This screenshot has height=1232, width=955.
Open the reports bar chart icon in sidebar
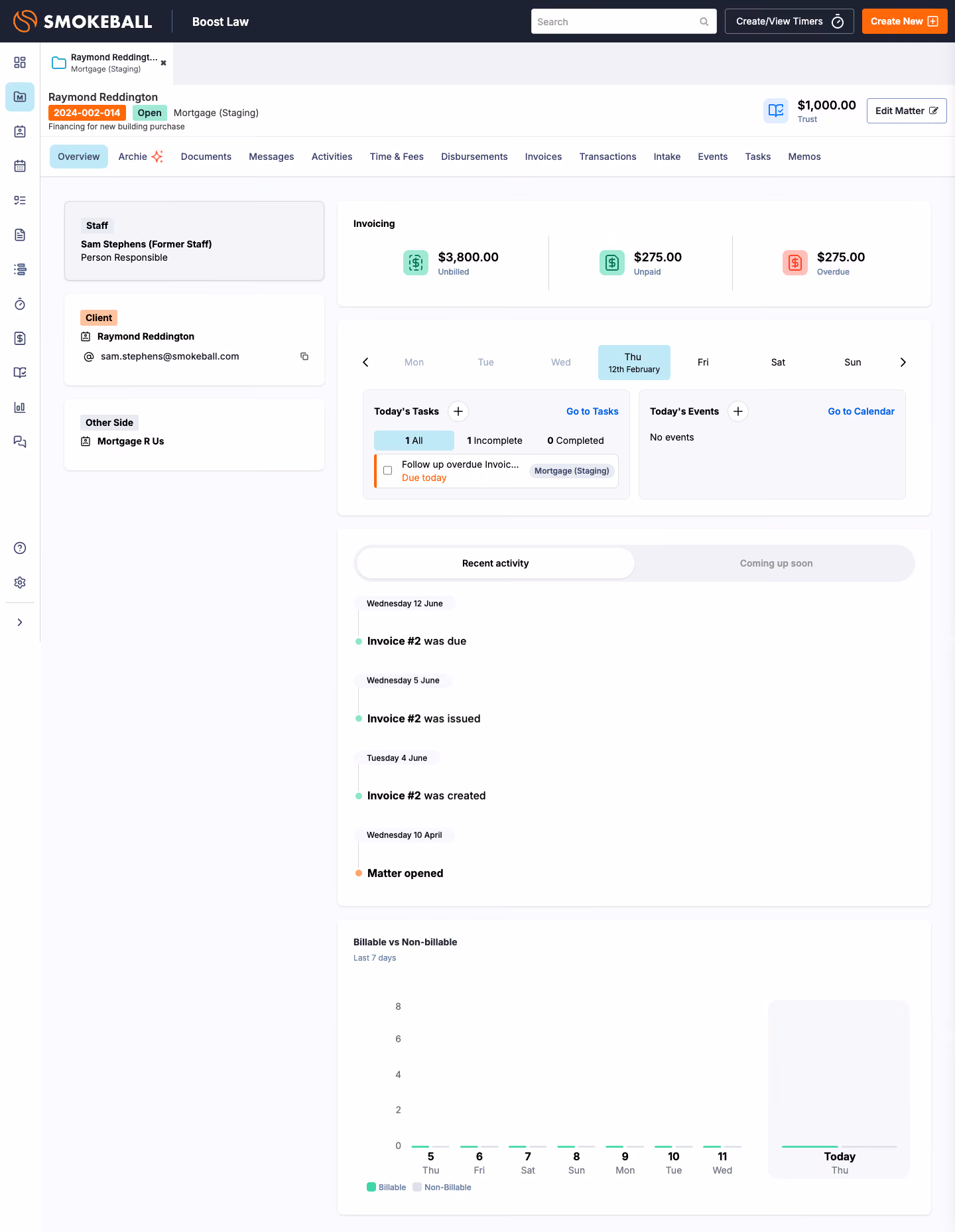pyautogui.click(x=20, y=407)
